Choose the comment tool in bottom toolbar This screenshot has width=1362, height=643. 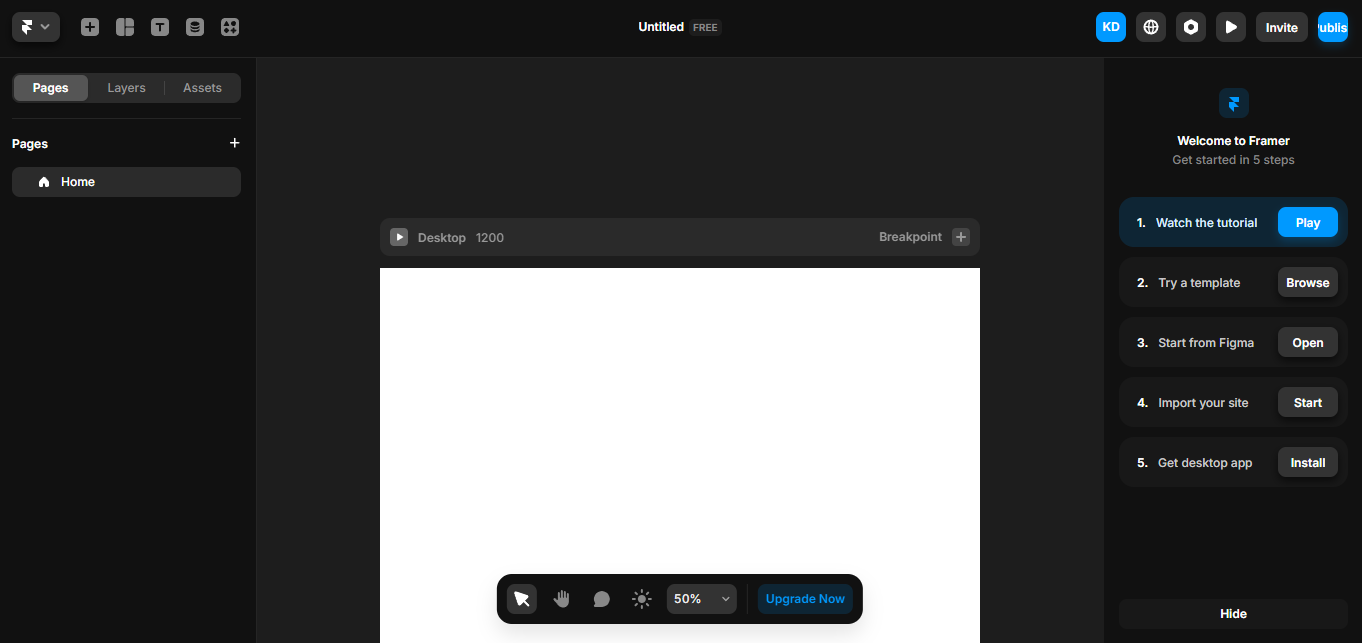602,599
